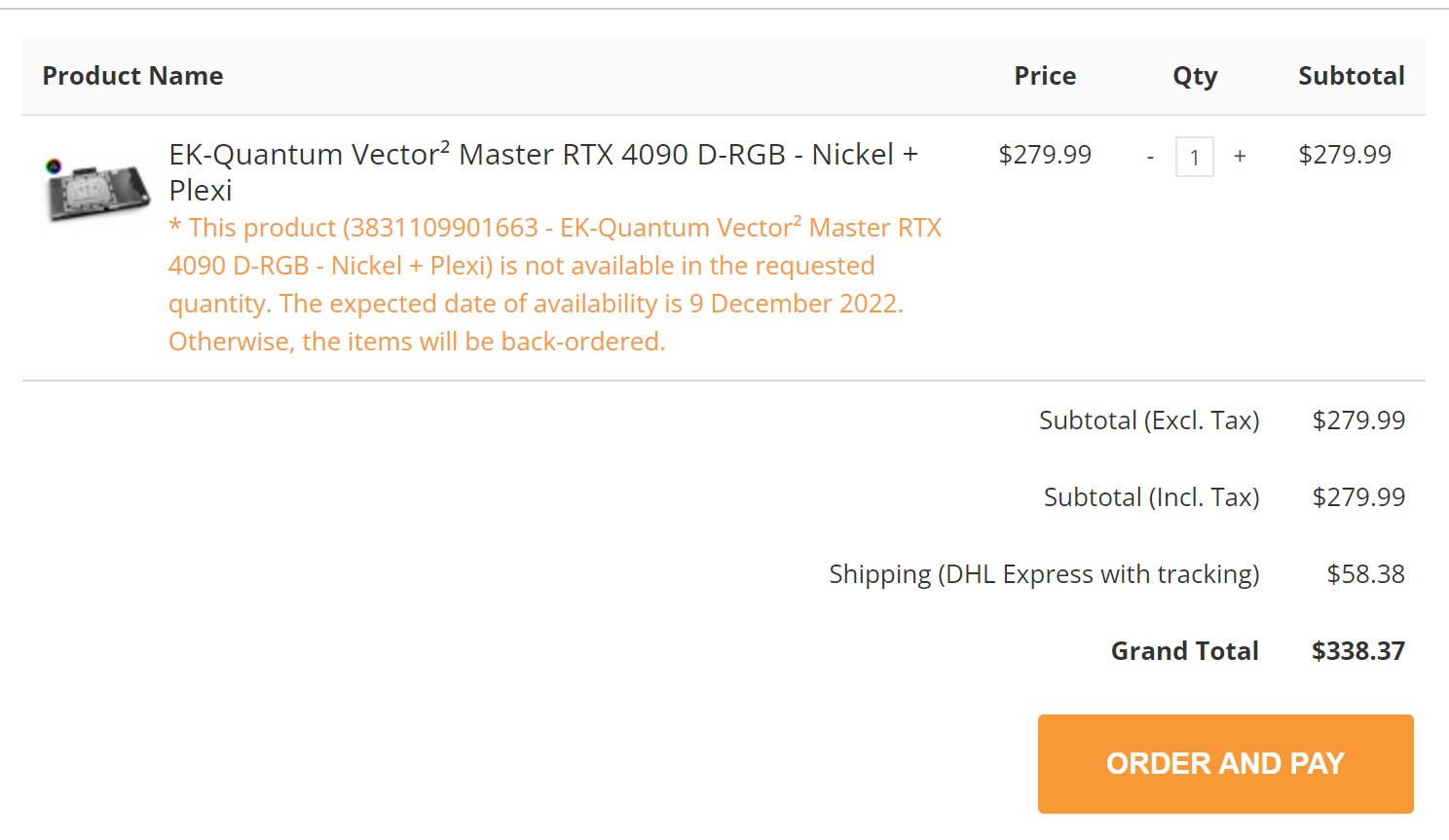
Task: Click the Subtotal column header
Action: pos(1351,76)
